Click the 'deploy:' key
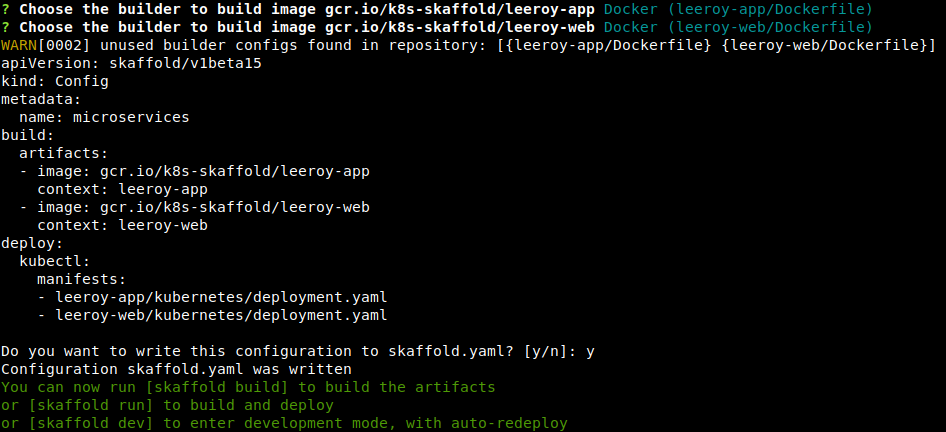 click(x=32, y=243)
